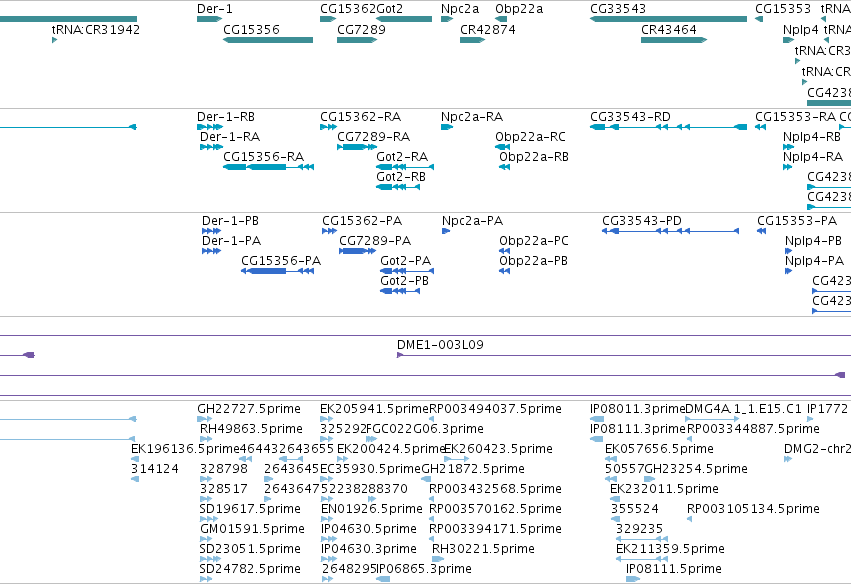
Task: Click the EK232011.5prime EST label
Action: click(x=664, y=488)
